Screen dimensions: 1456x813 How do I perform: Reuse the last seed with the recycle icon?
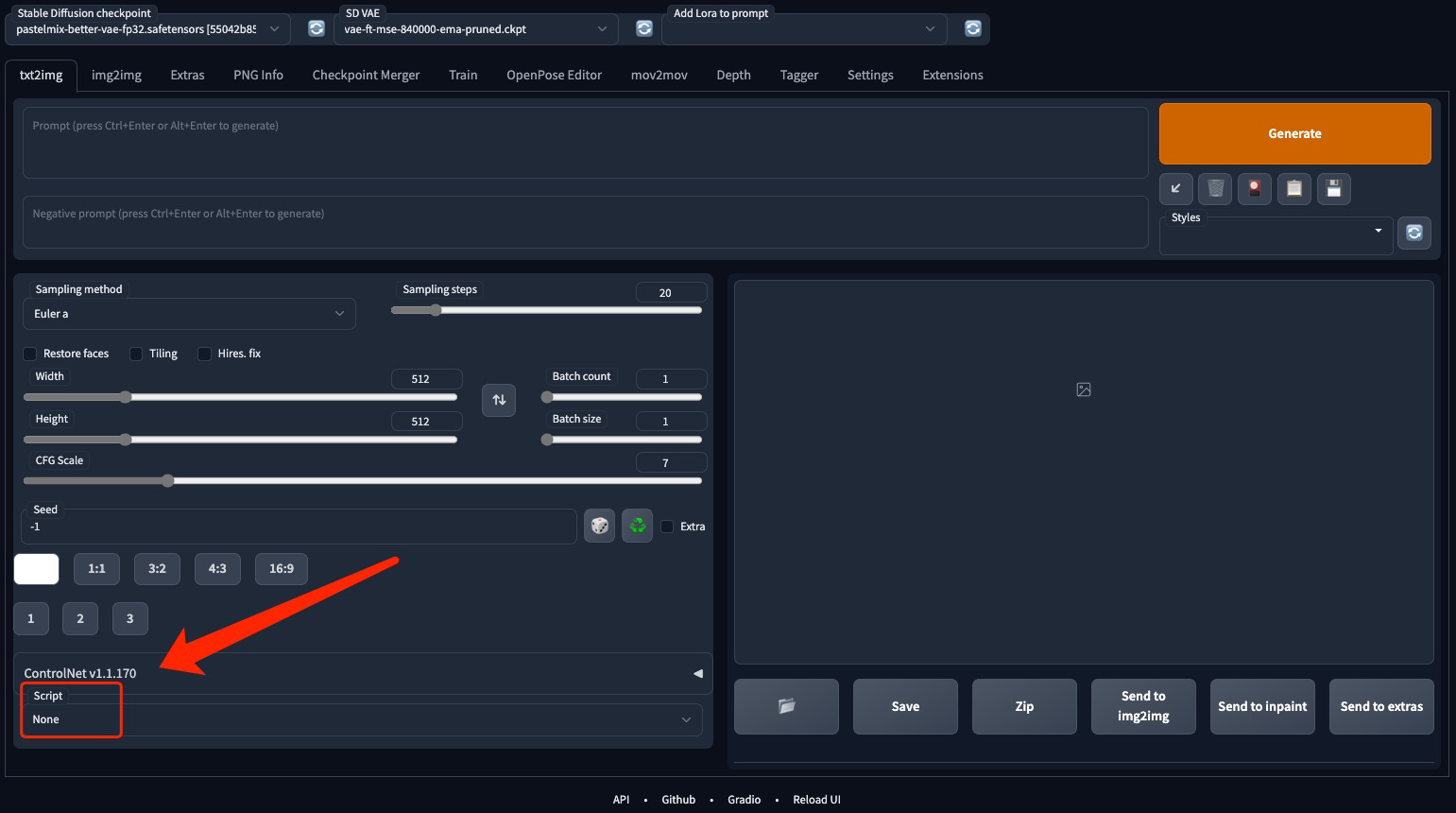click(638, 526)
